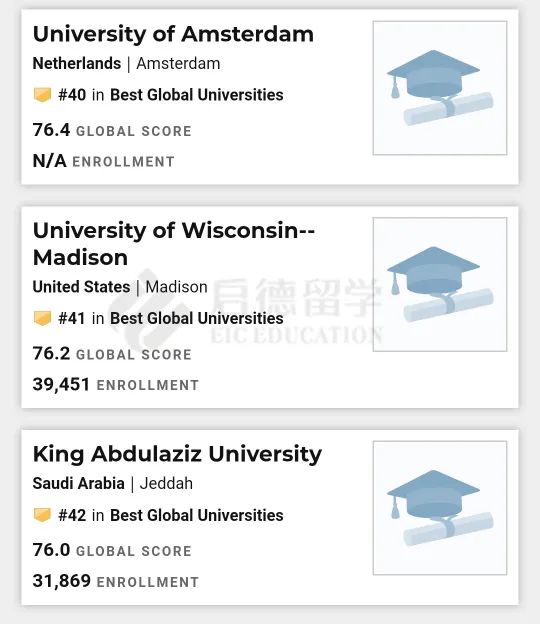
Task: Click the graduation cap thumbnail for Amsterdam
Action: [440, 88]
